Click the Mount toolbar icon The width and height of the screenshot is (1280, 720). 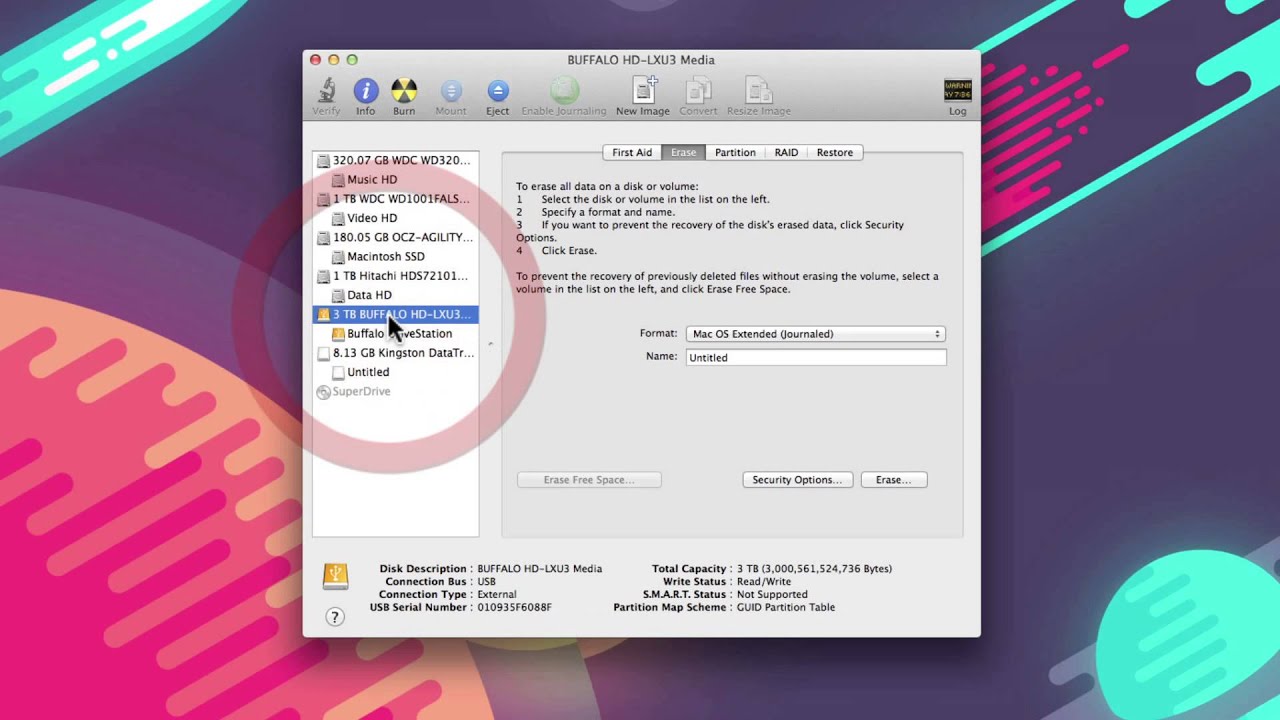pos(451,92)
